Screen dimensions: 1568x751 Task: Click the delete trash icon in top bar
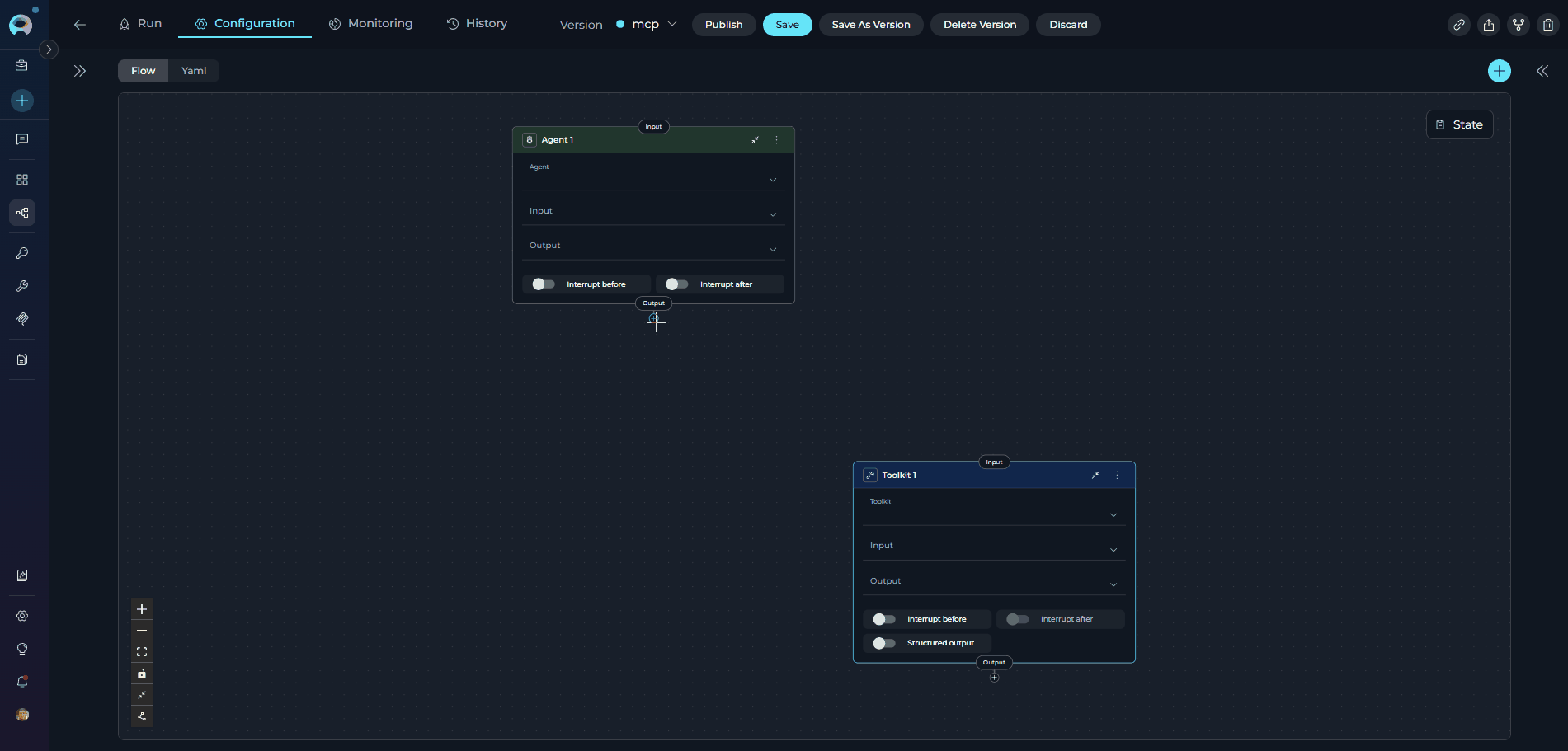1548,25
